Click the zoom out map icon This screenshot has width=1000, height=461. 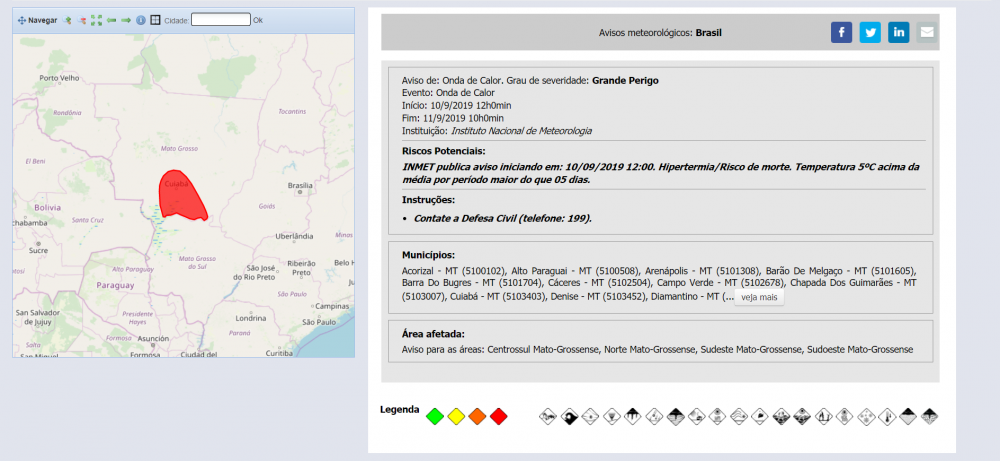point(82,20)
